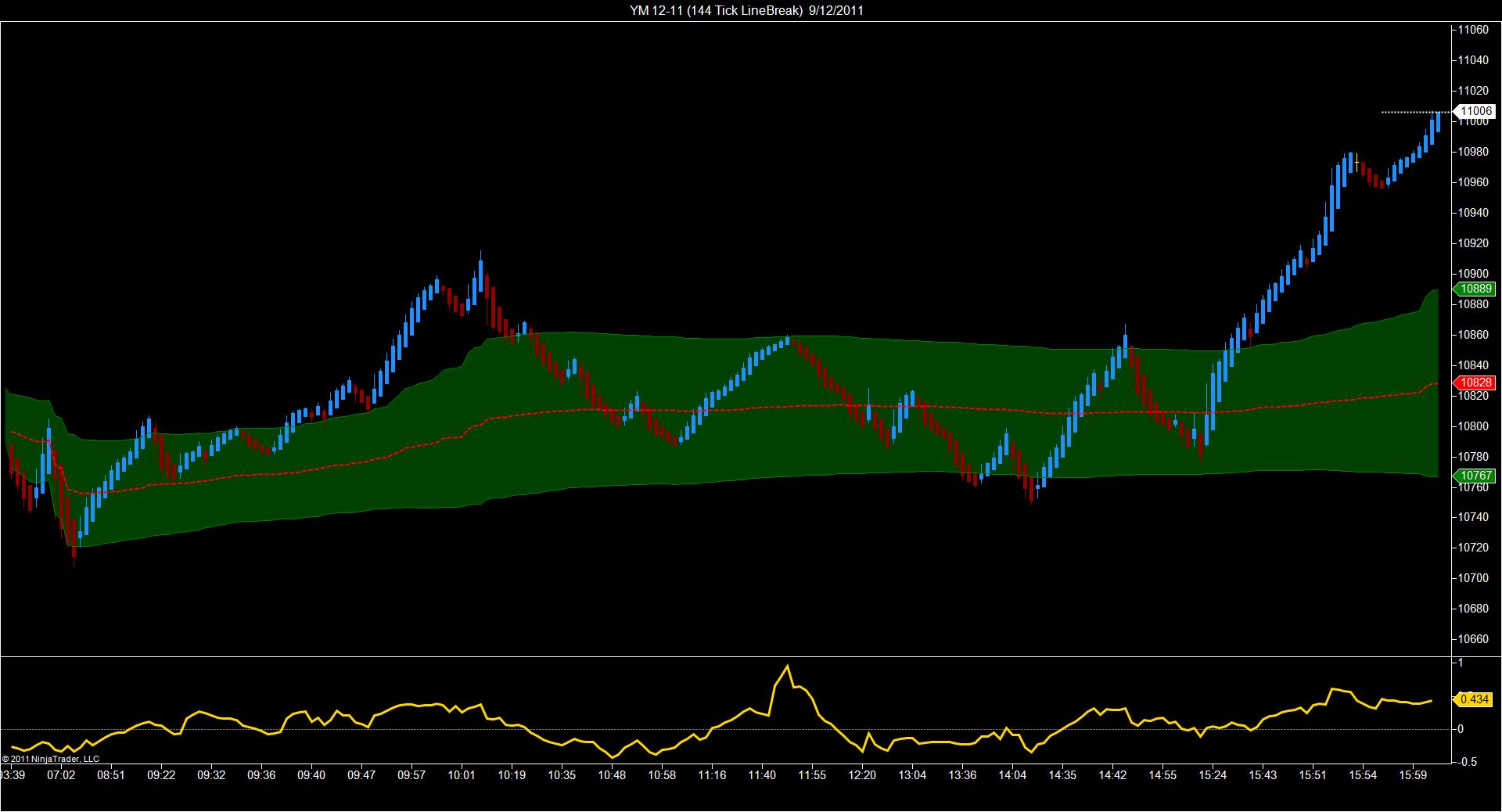Click the 10940 price axis label
This screenshot has height=812, width=1502.
pyautogui.click(x=1472, y=213)
